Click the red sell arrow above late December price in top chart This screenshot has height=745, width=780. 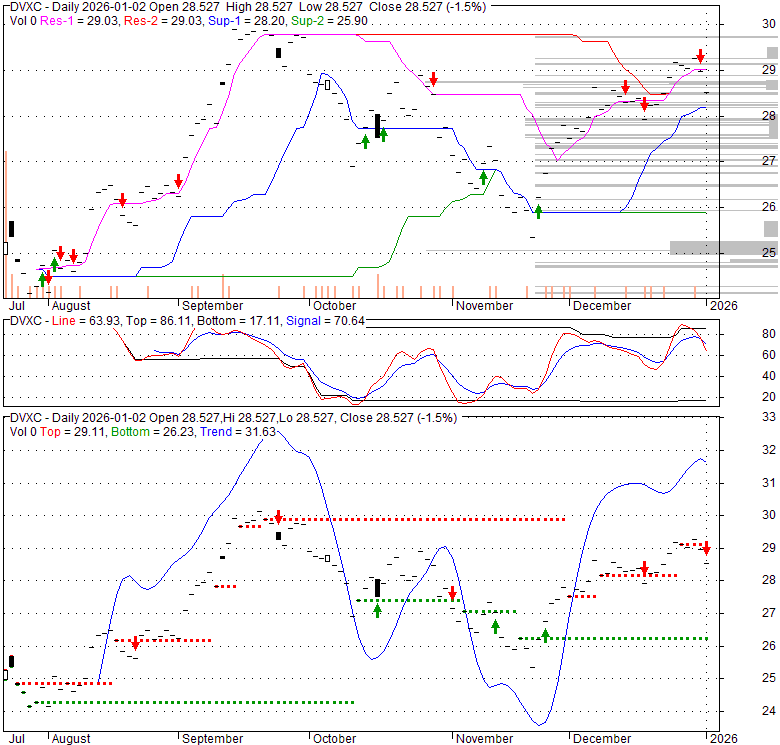point(701,57)
